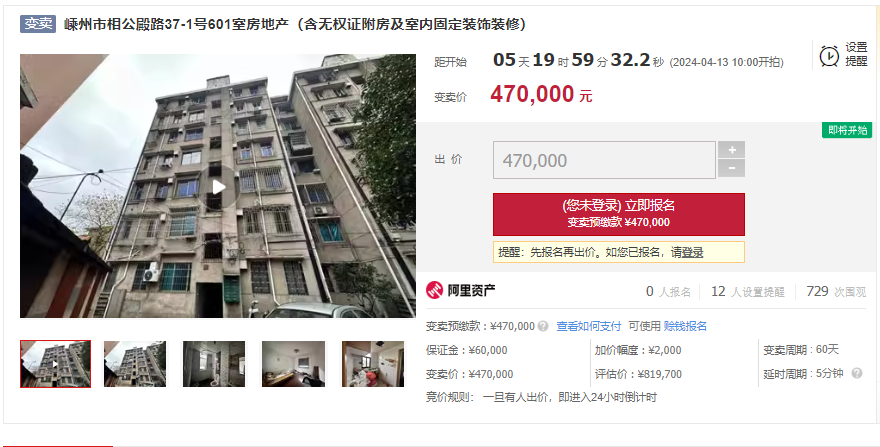Click the 变卖 tag label
Image resolution: width=880 pixels, height=447 pixels.
[38, 24]
